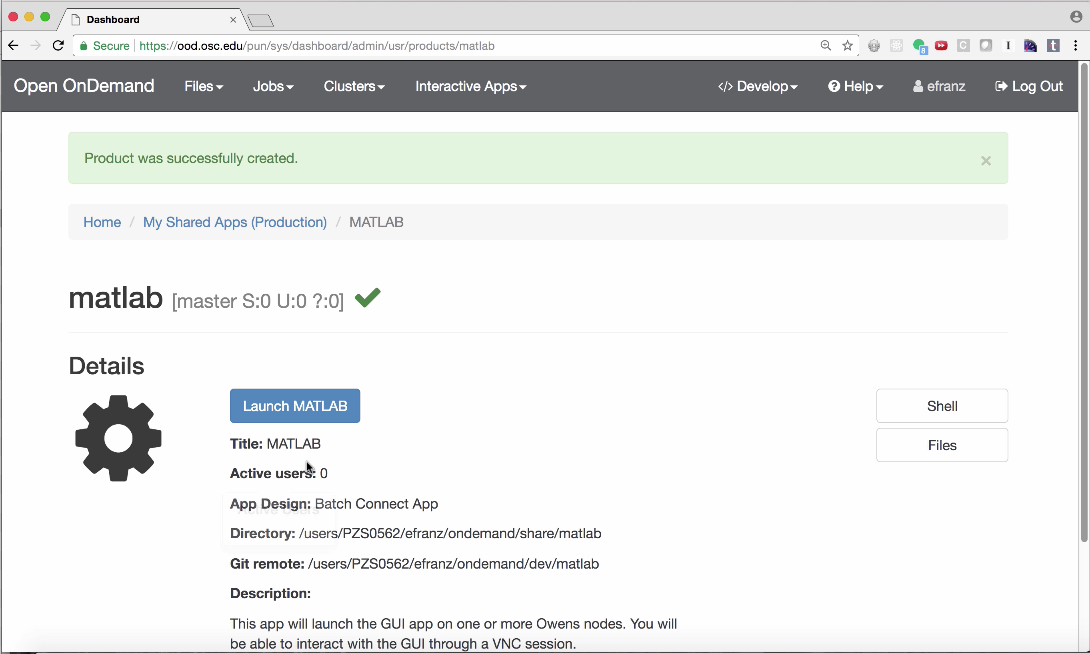Image resolution: width=1090 pixels, height=654 pixels.
Task: Open the Develop menu
Action: point(758,86)
